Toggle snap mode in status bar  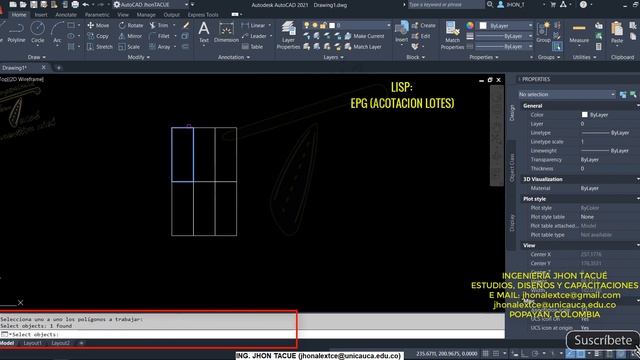click(x=496, y=353)
